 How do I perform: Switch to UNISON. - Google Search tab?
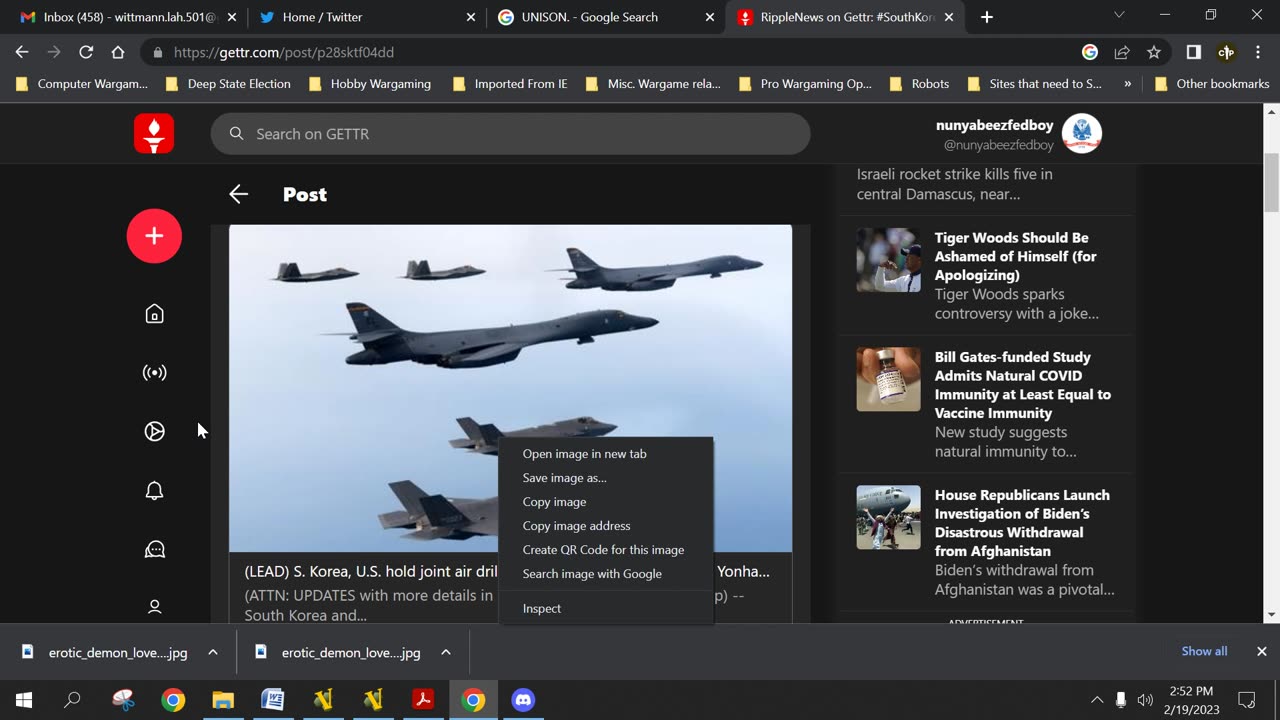click(x=605, y=17)
